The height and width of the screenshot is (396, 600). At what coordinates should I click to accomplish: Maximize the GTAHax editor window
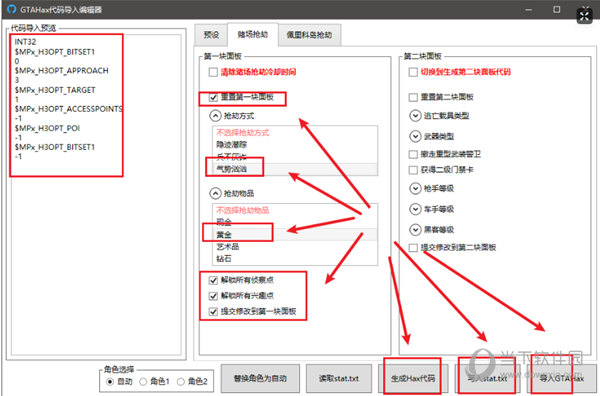pyautogui.click(x=557, y=10)
